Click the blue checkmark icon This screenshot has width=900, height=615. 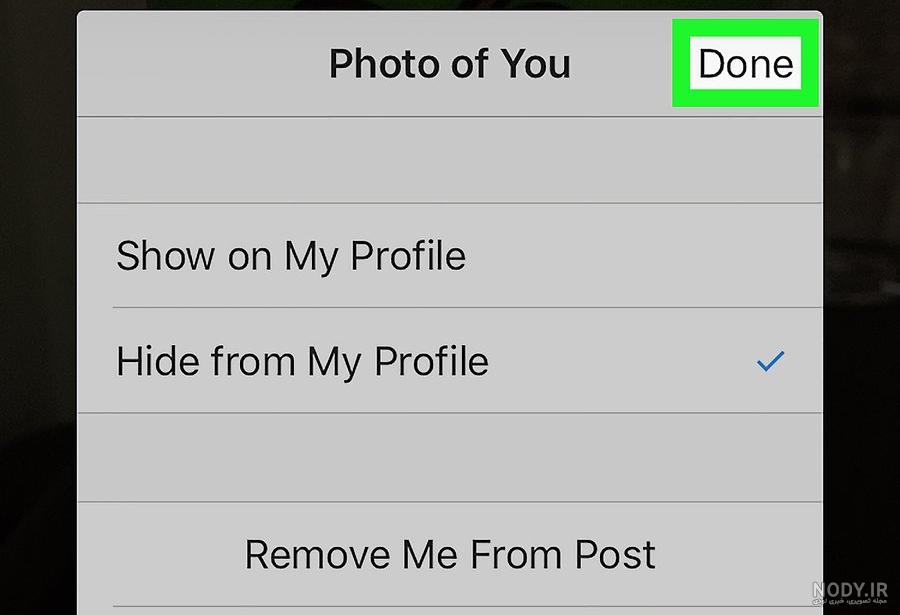coord(770,361)
